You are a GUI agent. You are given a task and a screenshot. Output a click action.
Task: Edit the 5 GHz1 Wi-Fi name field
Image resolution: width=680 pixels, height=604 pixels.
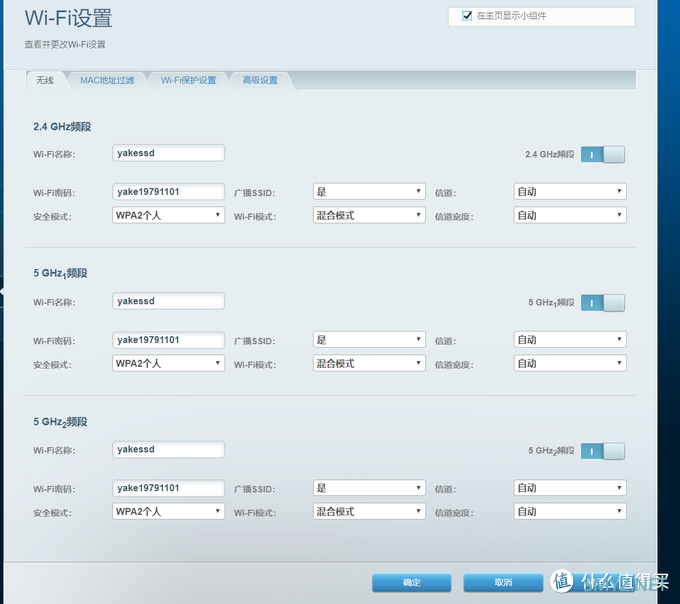[x=169, y=301]
